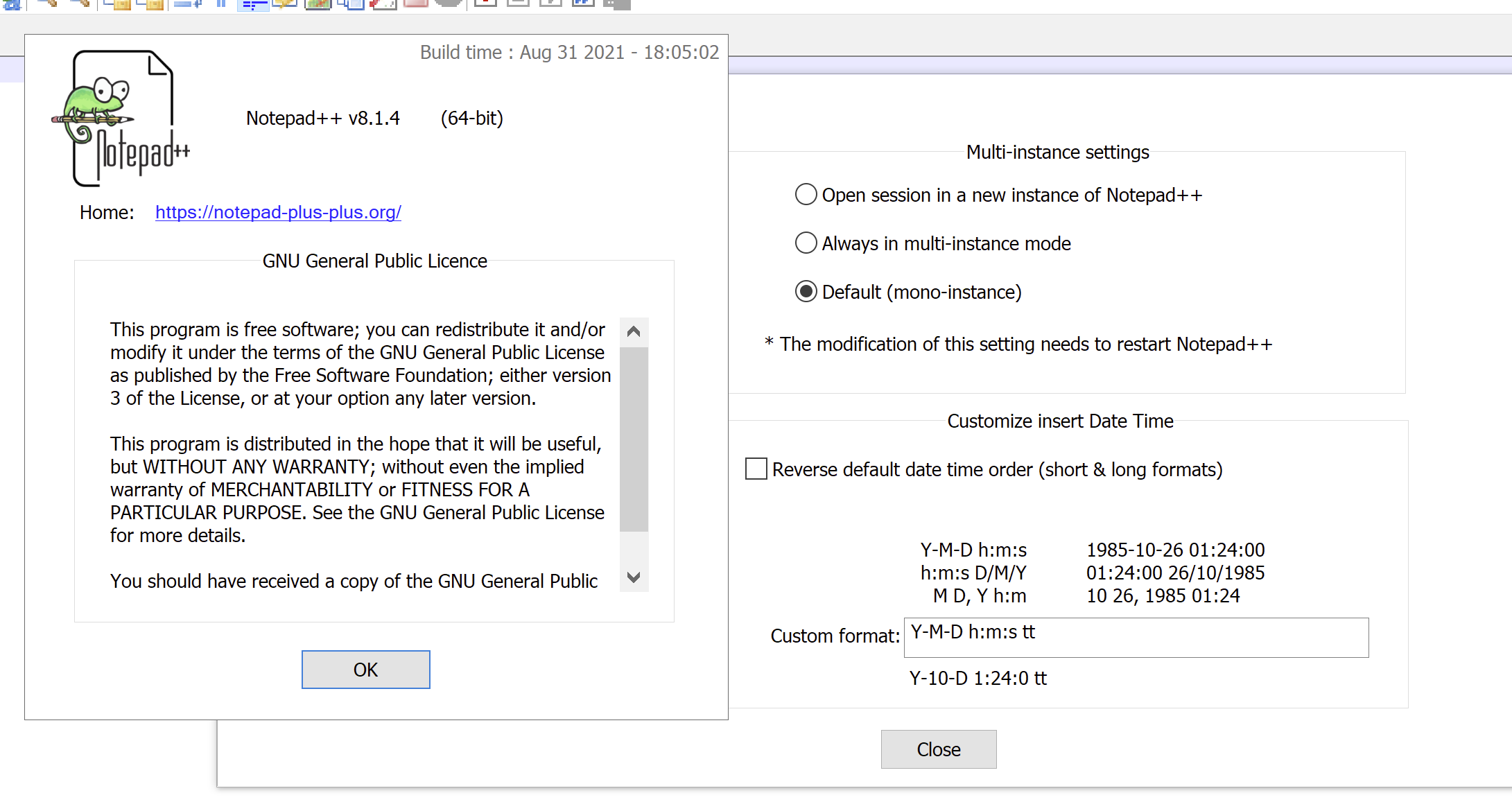The image size is (1512, 802).
Task: Click the 'WITHOUT ANY WARRANTY' licence paragraph
Action: click(357, 489)
